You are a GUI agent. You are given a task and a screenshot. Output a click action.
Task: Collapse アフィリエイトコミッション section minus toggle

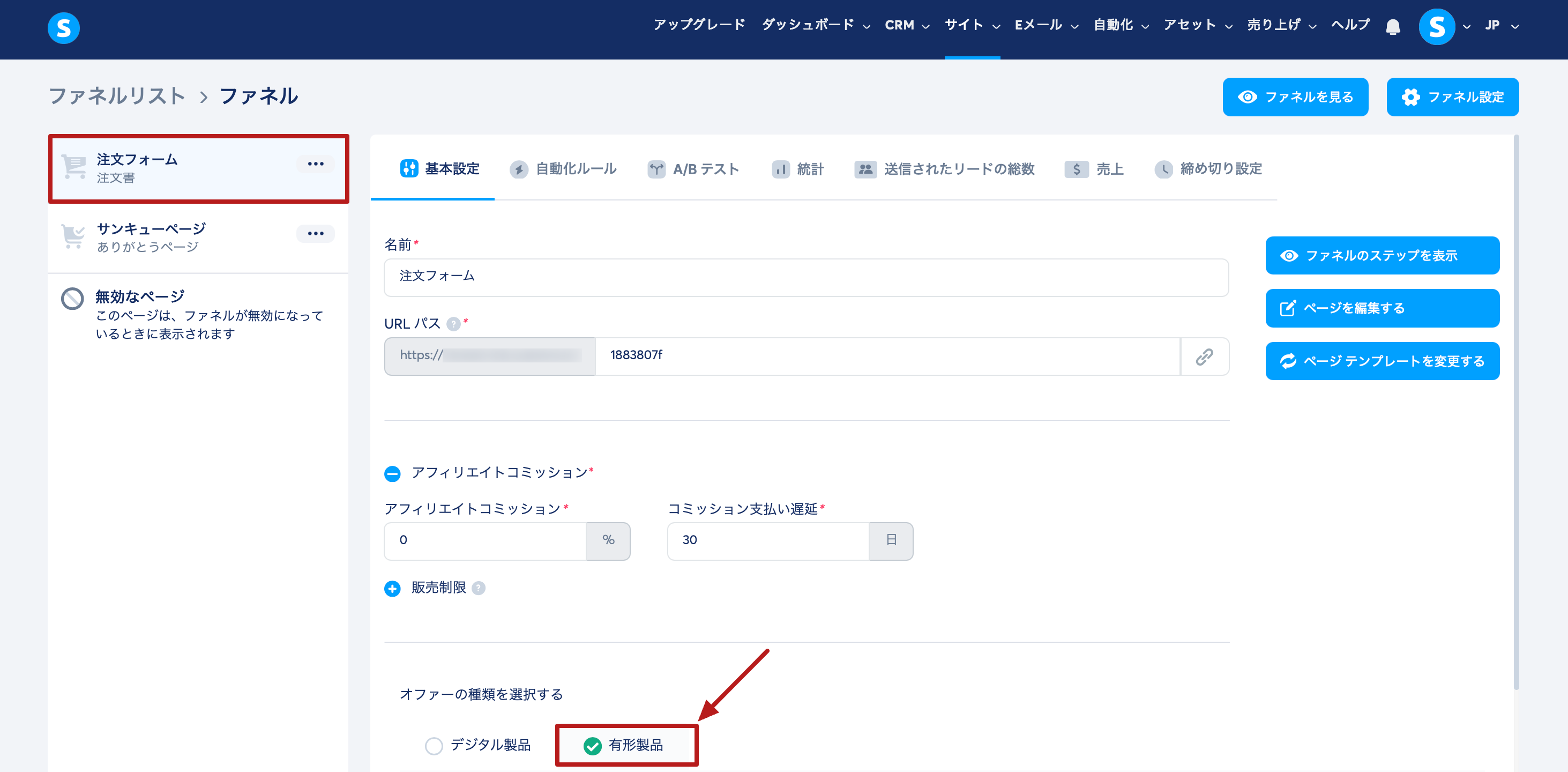pyautogui.click(x=393, y=474)
